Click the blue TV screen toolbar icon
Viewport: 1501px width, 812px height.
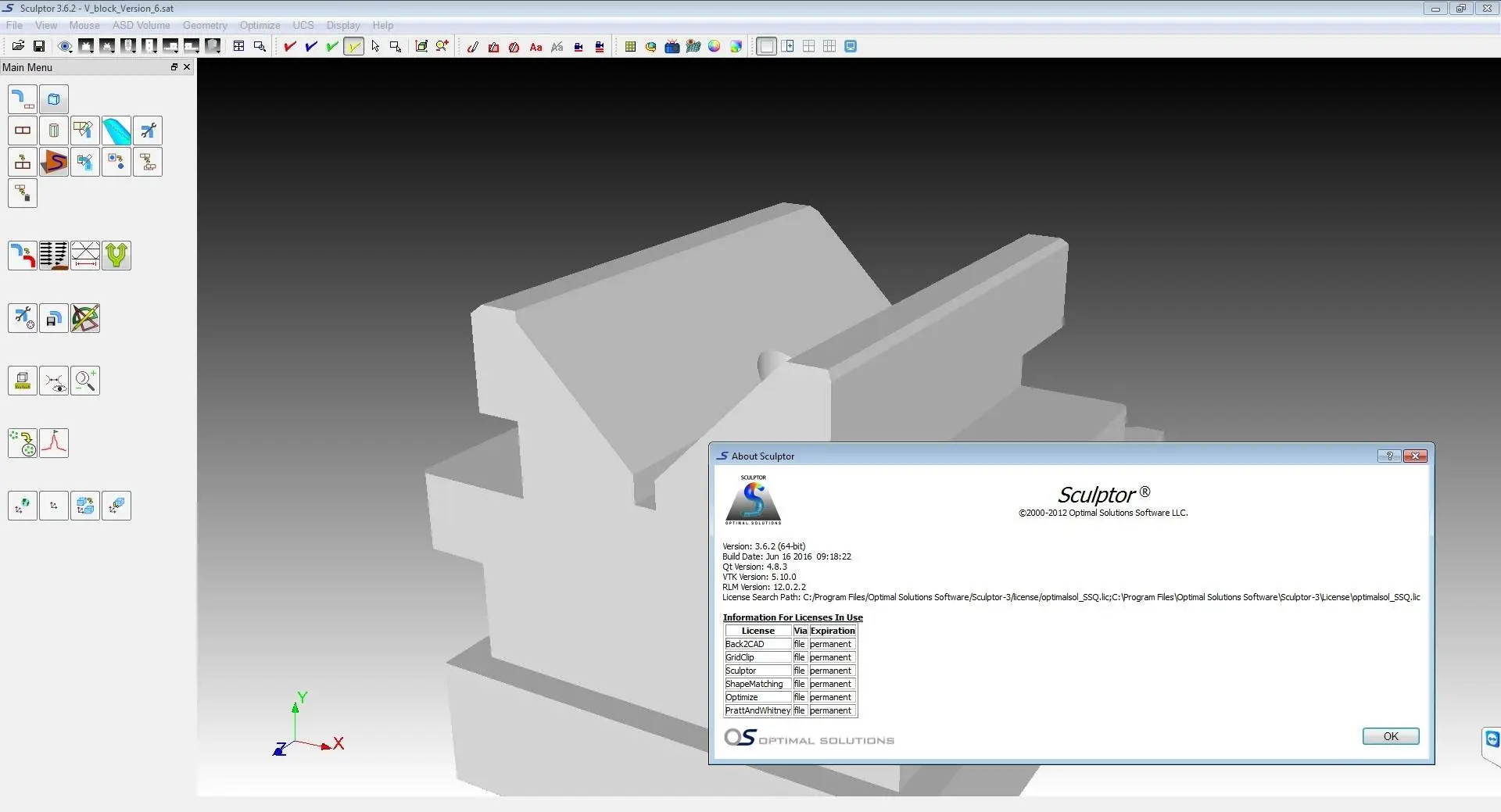[x=672, y=46]
